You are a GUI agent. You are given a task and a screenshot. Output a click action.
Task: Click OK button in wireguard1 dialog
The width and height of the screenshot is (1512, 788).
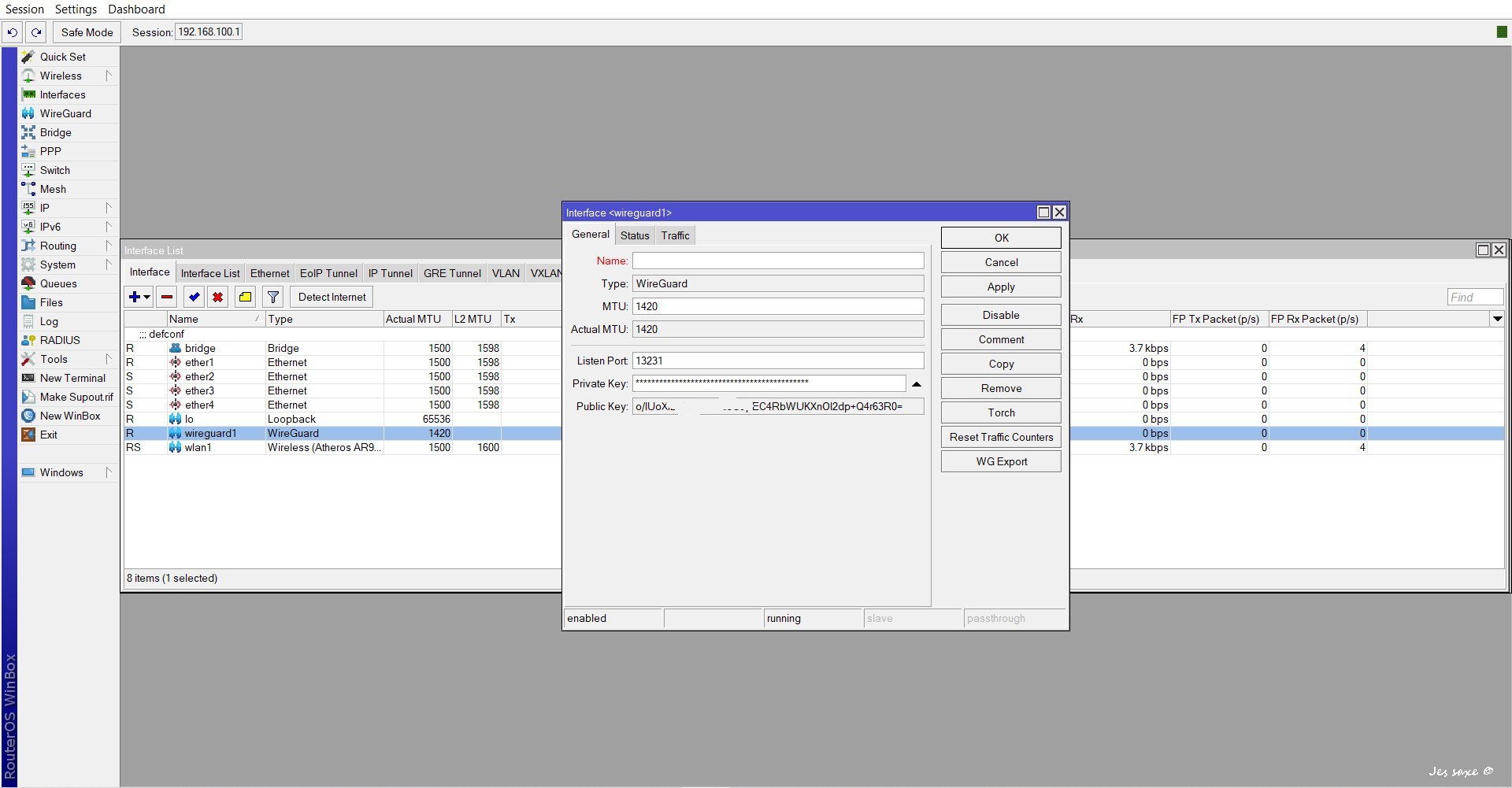pos(1001,238)
